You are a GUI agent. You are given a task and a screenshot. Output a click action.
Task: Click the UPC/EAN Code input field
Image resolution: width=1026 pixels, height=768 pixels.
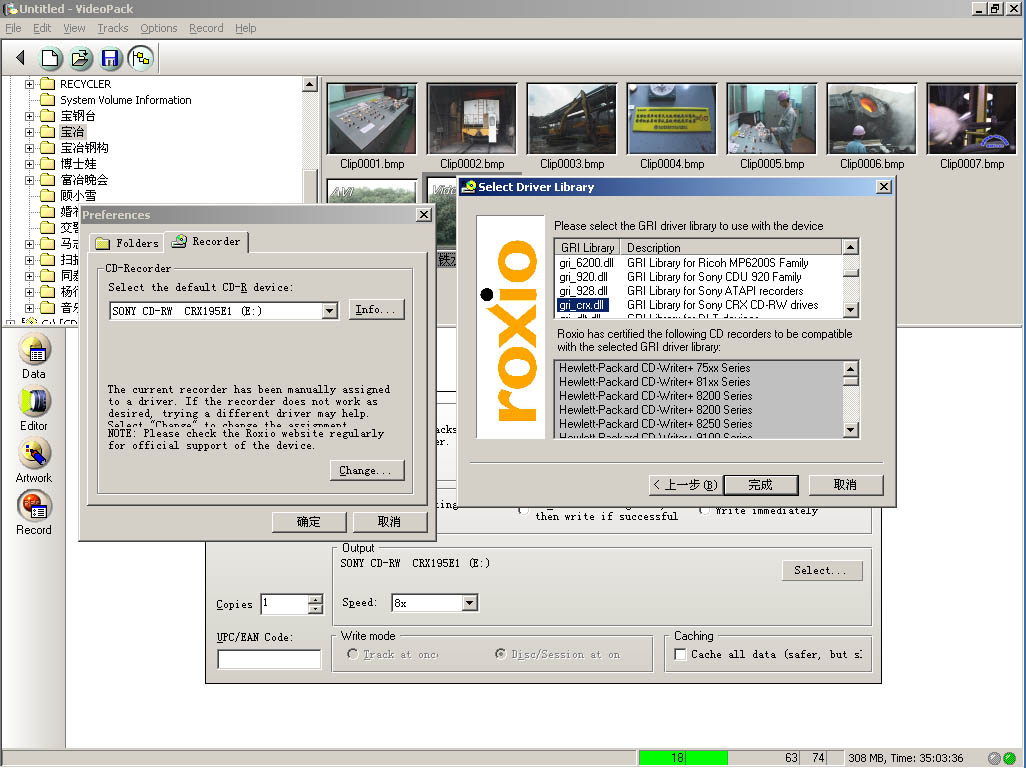click(269, 659)
